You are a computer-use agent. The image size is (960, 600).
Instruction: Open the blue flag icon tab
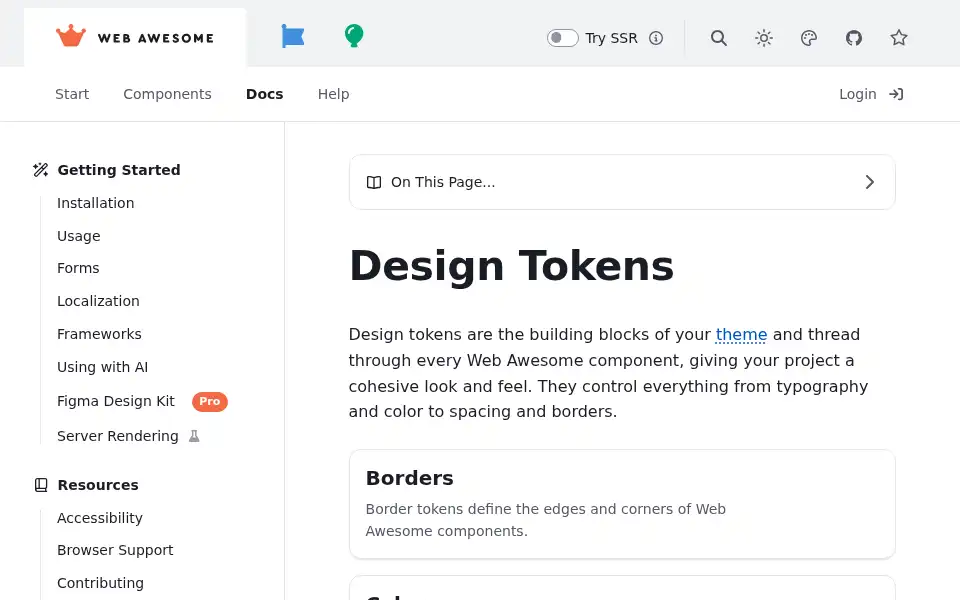coord(293,36)
